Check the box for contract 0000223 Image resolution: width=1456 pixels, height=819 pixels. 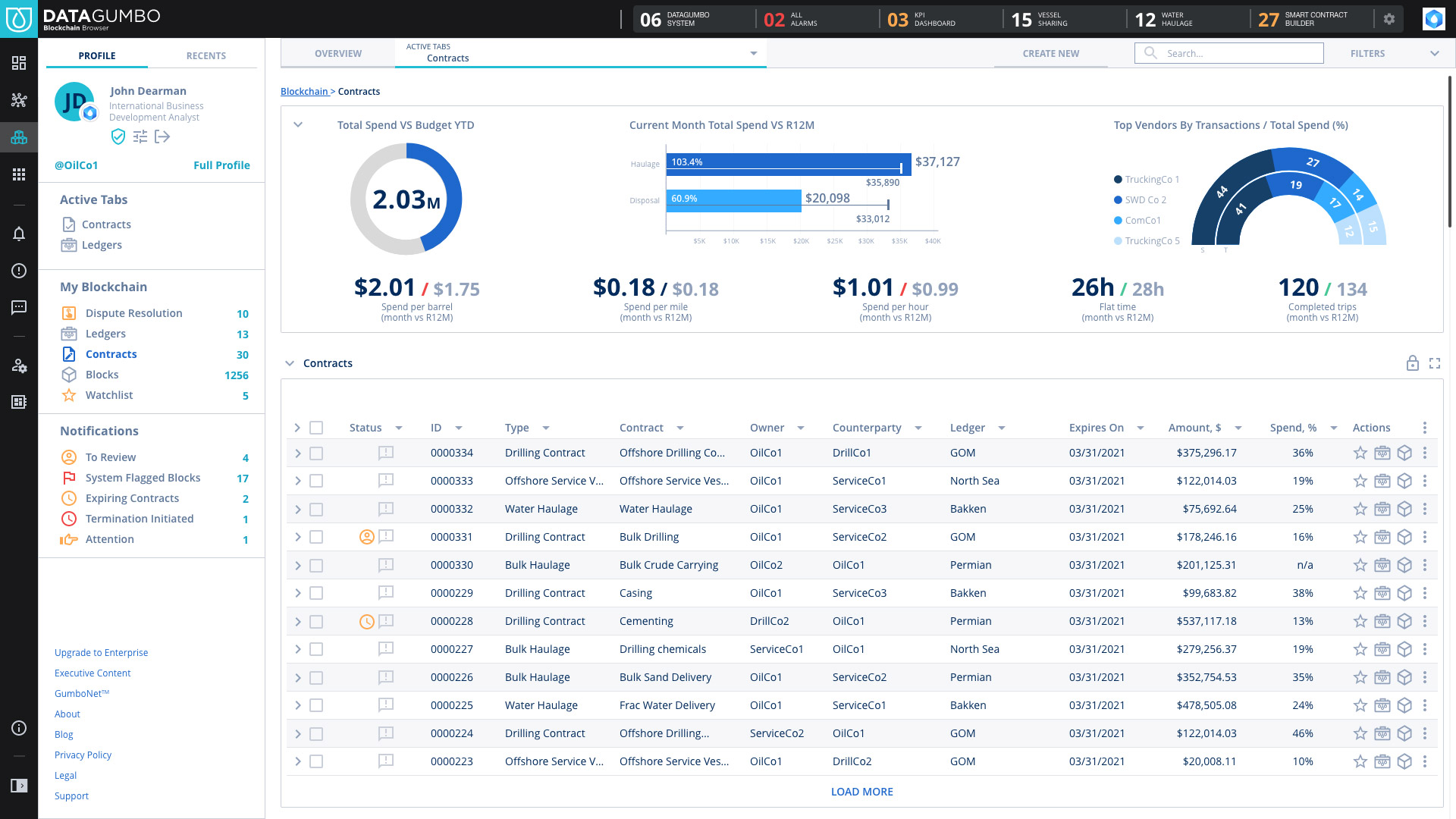click(316, 761)
